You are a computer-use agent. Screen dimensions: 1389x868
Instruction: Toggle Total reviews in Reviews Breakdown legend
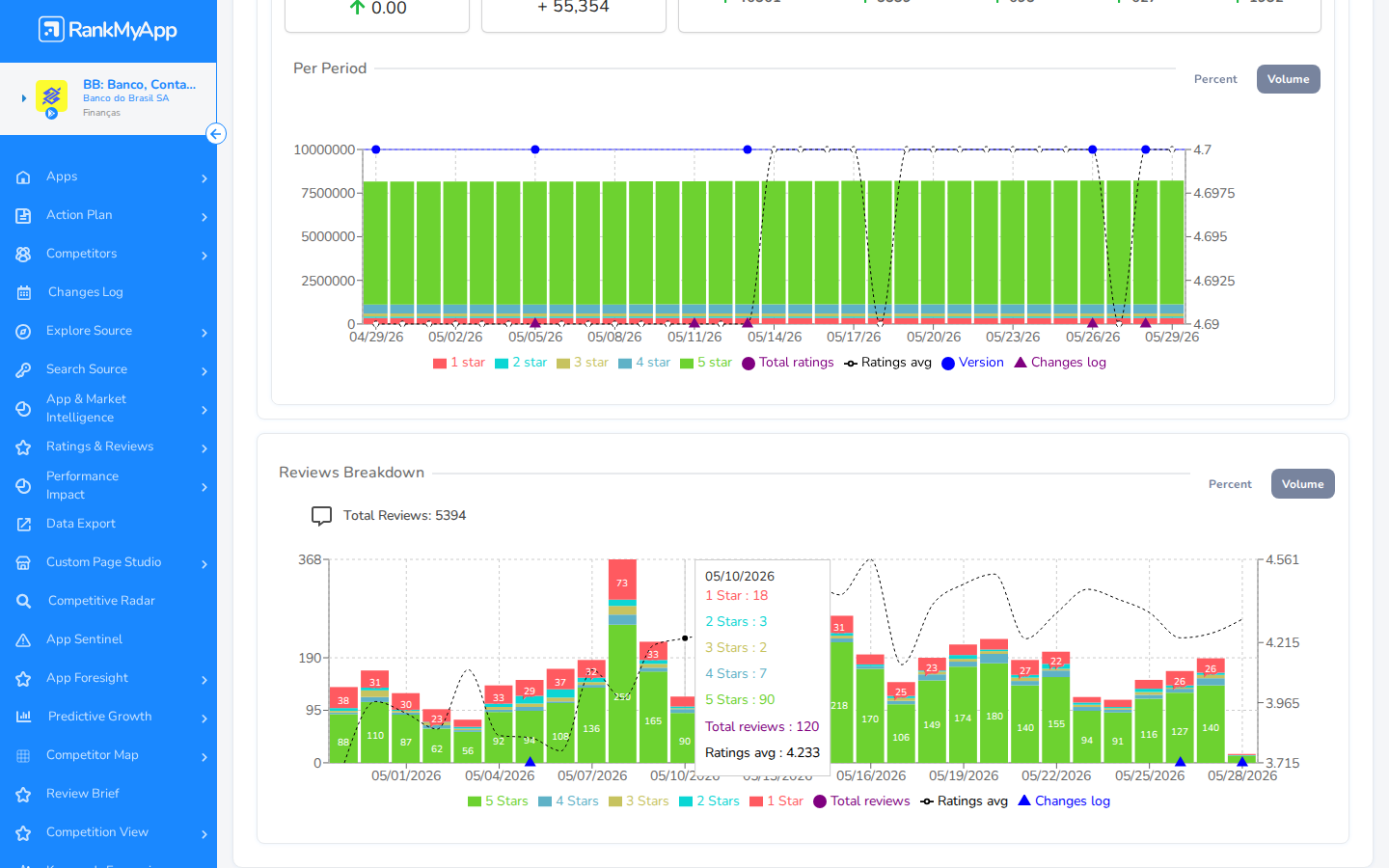(x=861, y=801)
